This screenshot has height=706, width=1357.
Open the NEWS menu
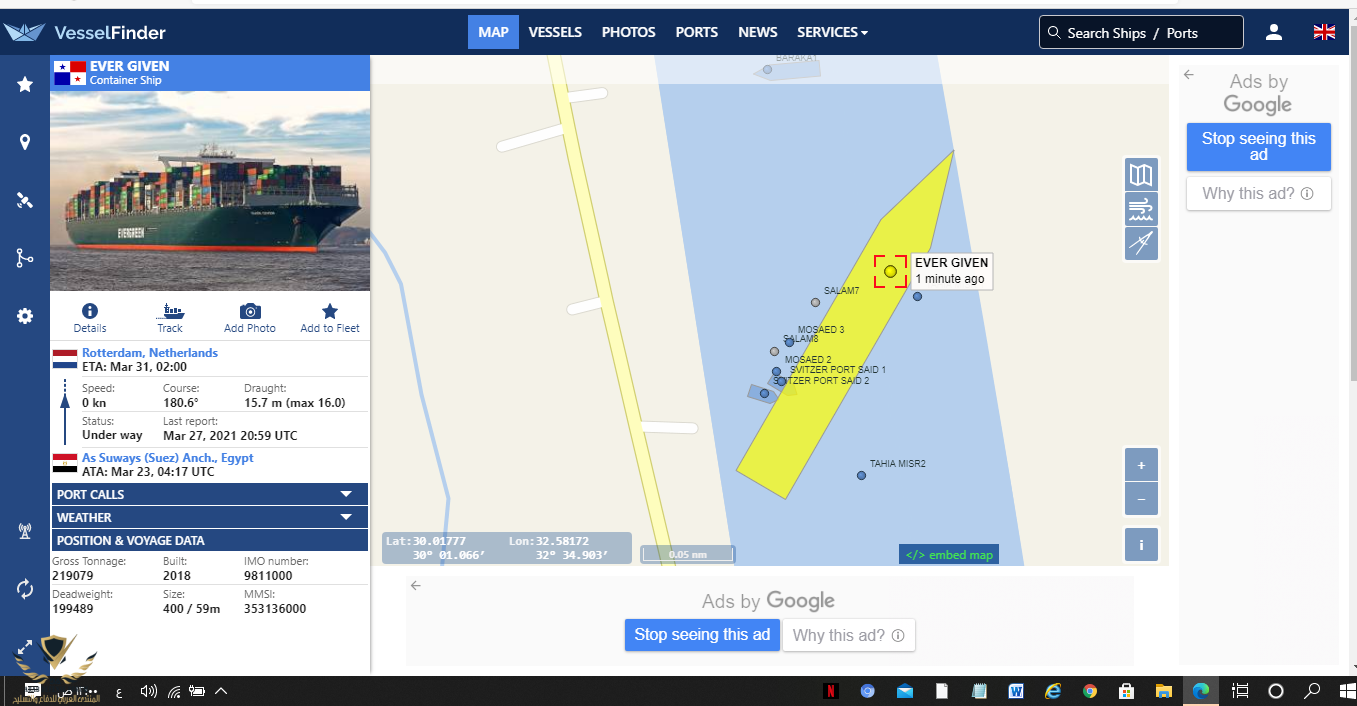click(x=757, y=32)
